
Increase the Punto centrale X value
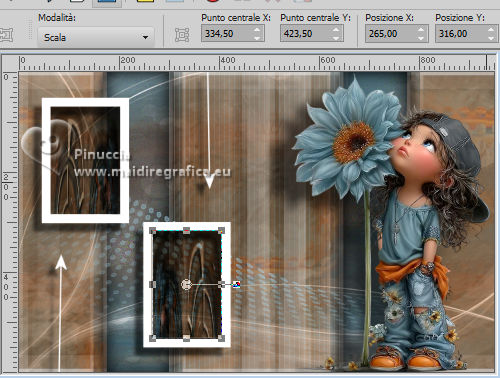[257, 30]
